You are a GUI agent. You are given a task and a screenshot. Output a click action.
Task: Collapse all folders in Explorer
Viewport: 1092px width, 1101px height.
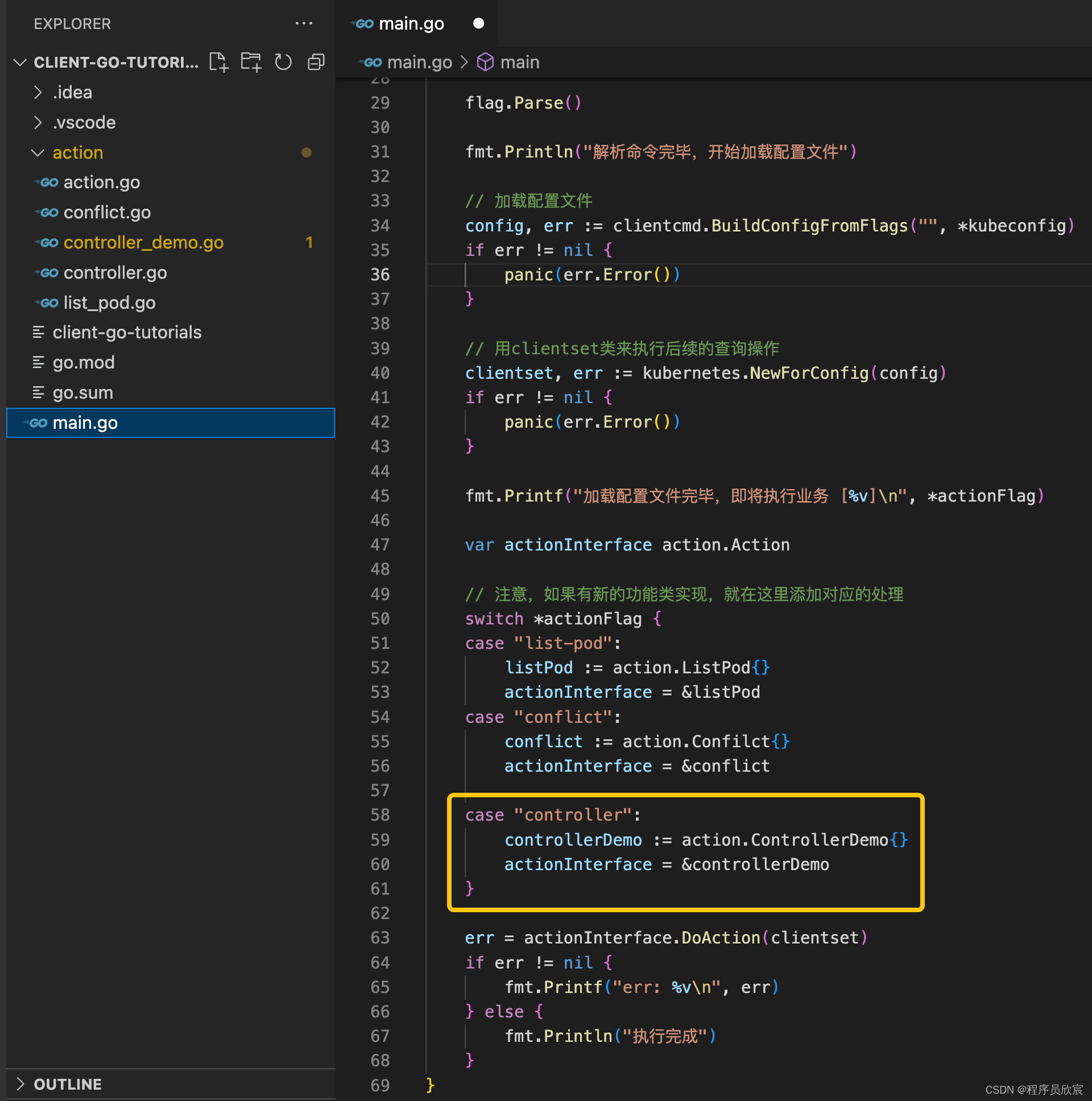(316, 61)
